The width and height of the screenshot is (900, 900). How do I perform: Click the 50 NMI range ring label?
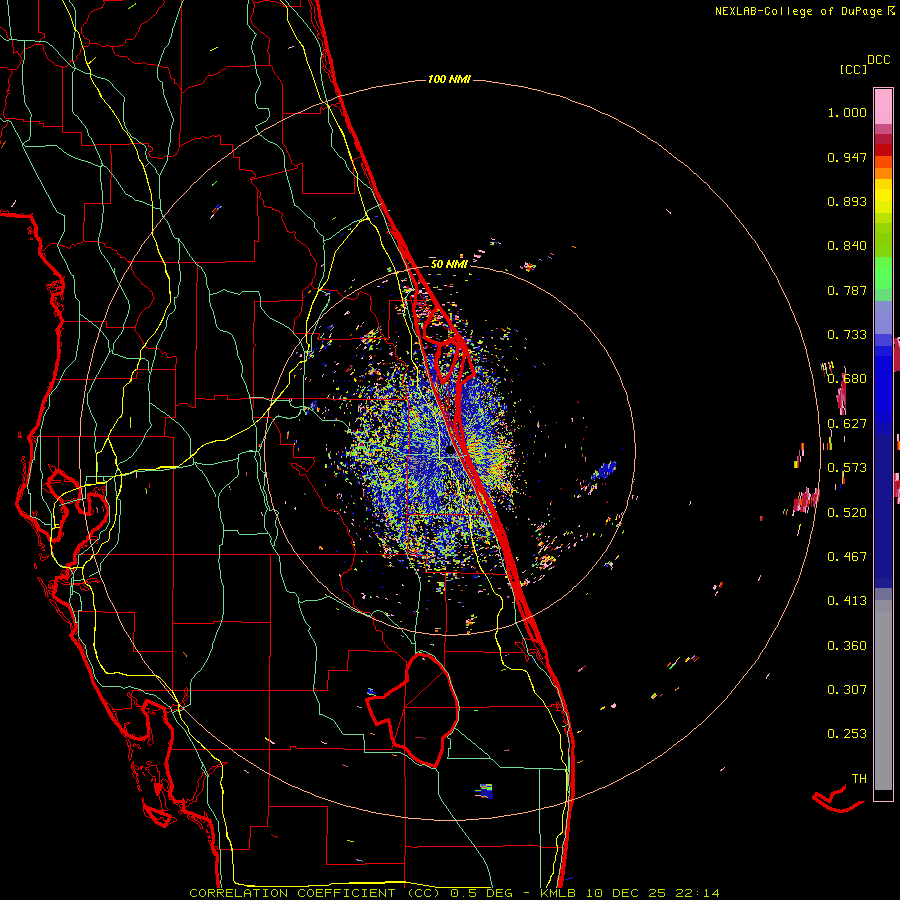point(449,264)
